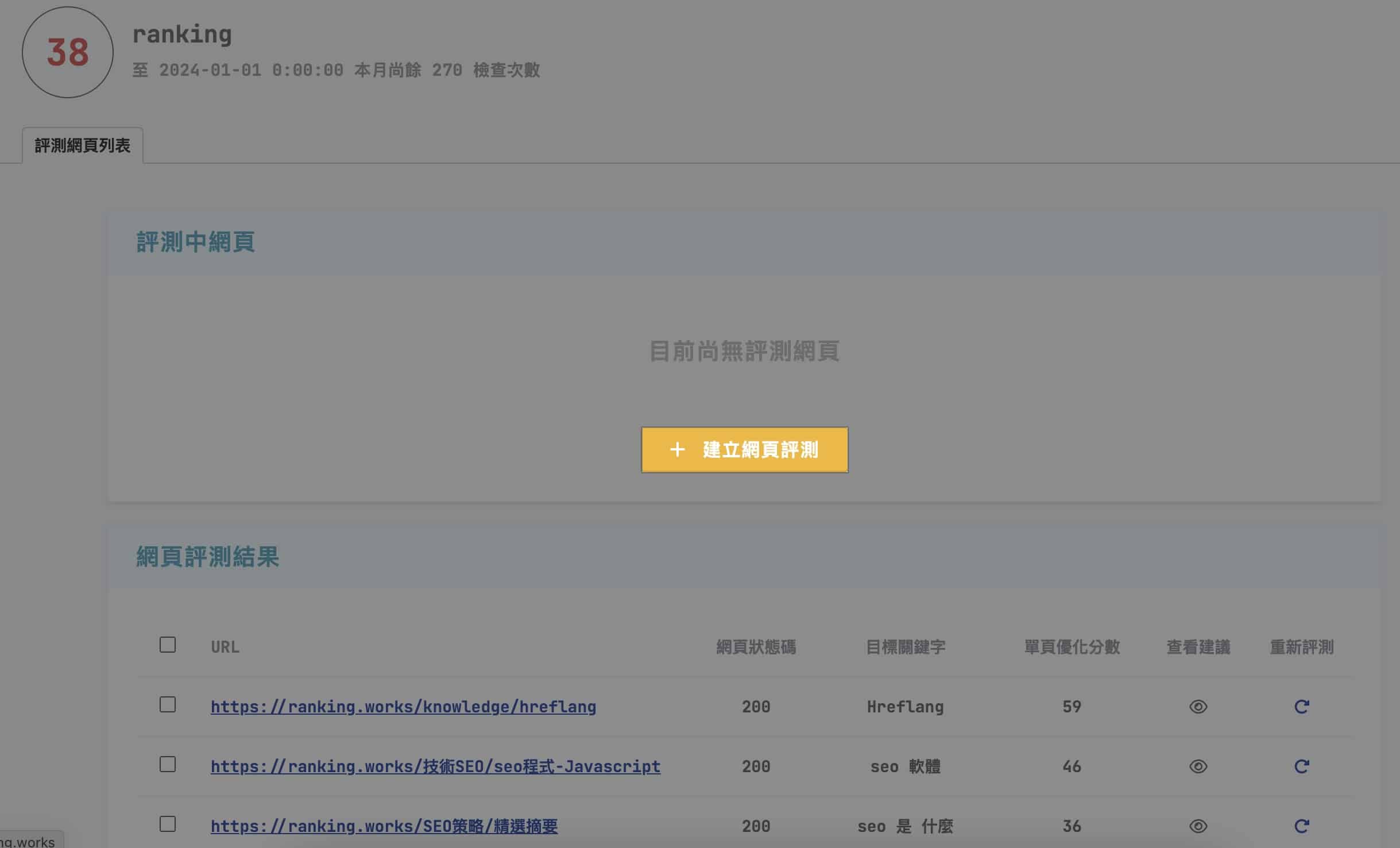This screenshot has width=1400, height=848.
Task: View suggestions for the hreflang page
Action: point(1198,707)
